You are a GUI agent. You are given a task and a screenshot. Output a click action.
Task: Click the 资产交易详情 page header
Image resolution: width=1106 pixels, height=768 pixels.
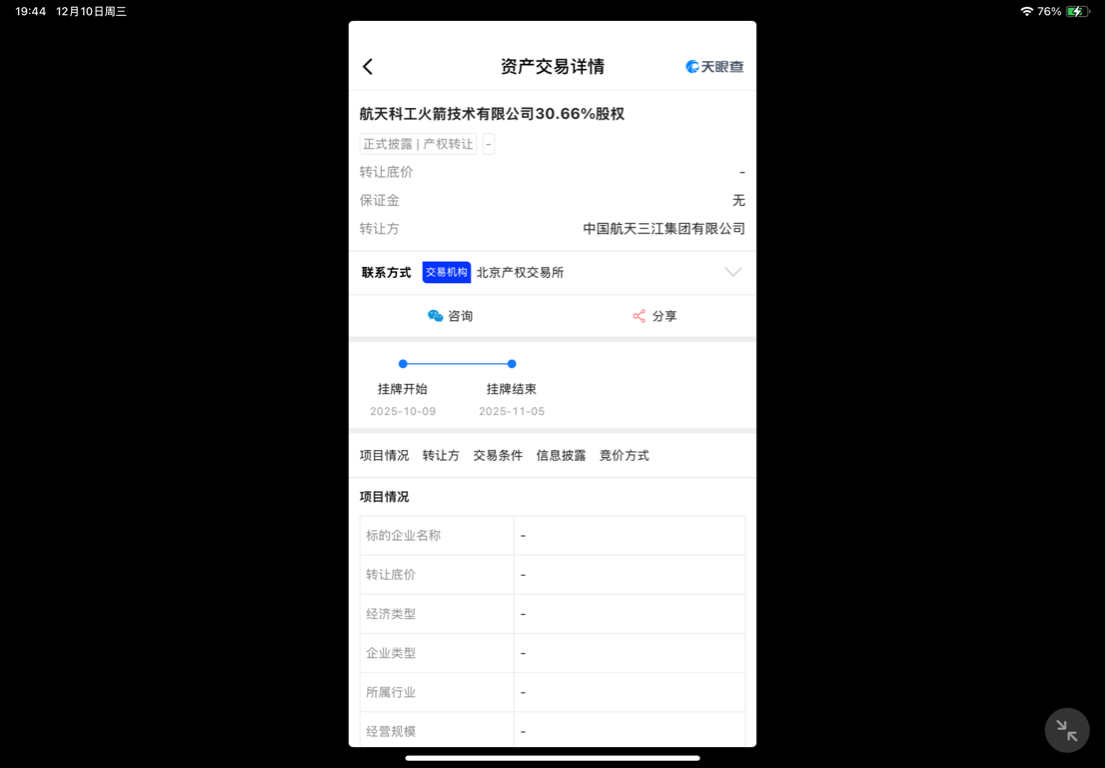point(552,66)
